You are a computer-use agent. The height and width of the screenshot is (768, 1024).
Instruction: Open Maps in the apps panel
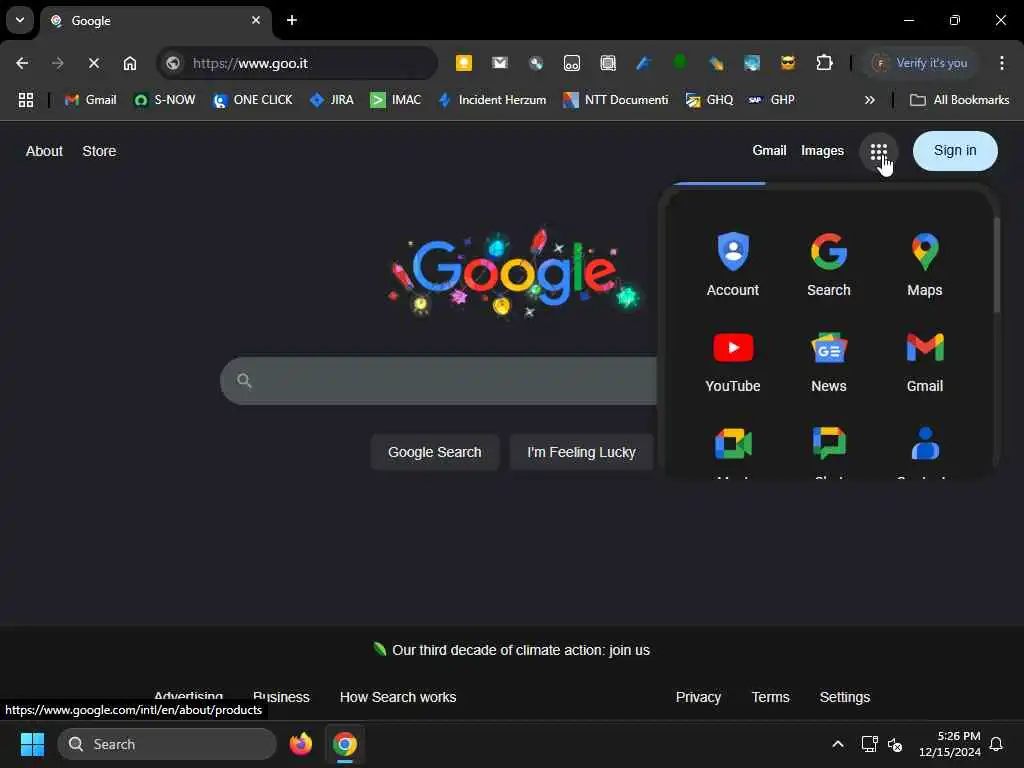click(924, 264)
